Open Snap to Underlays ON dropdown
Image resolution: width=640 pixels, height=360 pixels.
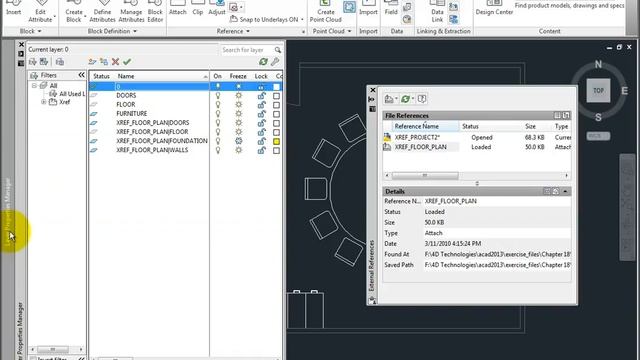click(302, 20)
